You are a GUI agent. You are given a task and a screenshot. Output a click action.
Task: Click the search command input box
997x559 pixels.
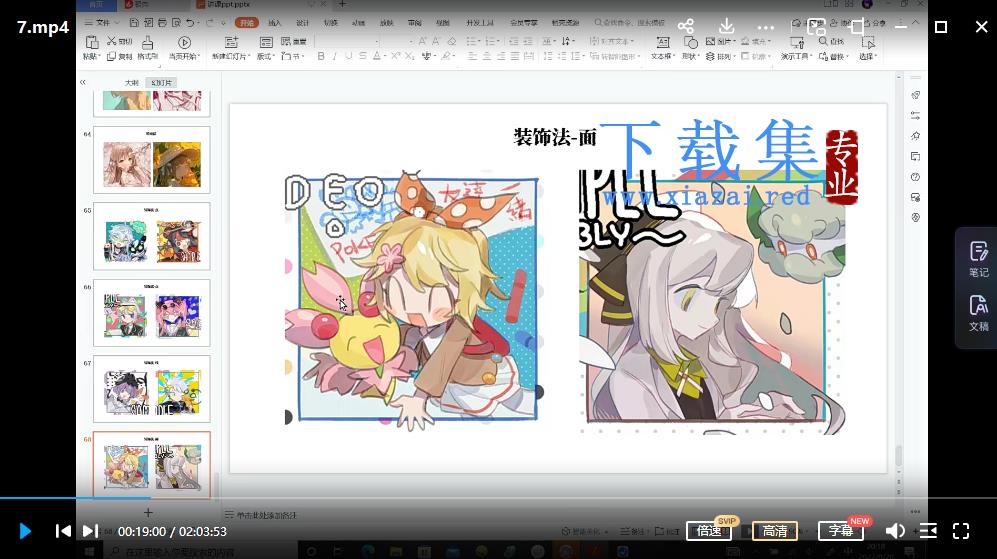pyautogui.click(x=631, y=23)
